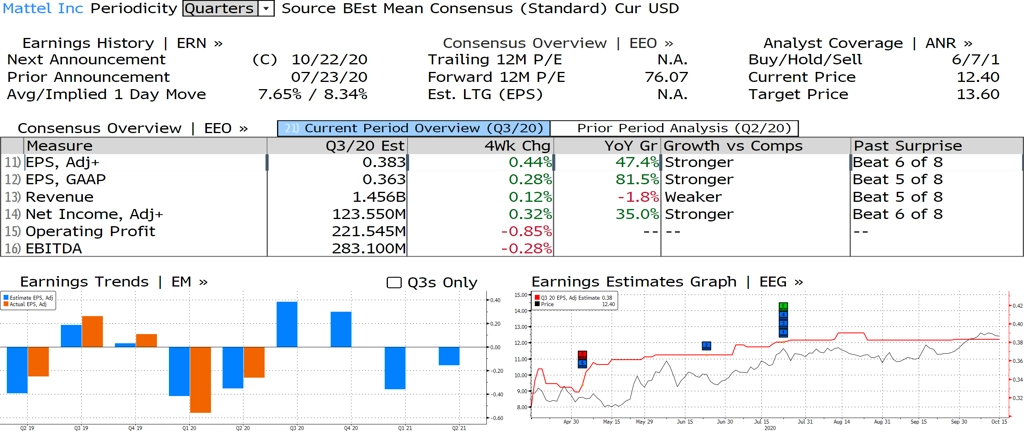1024x434 pixels.
Task: Click the Measure column header
Action: pyautogui.click(x=145, y=146)
